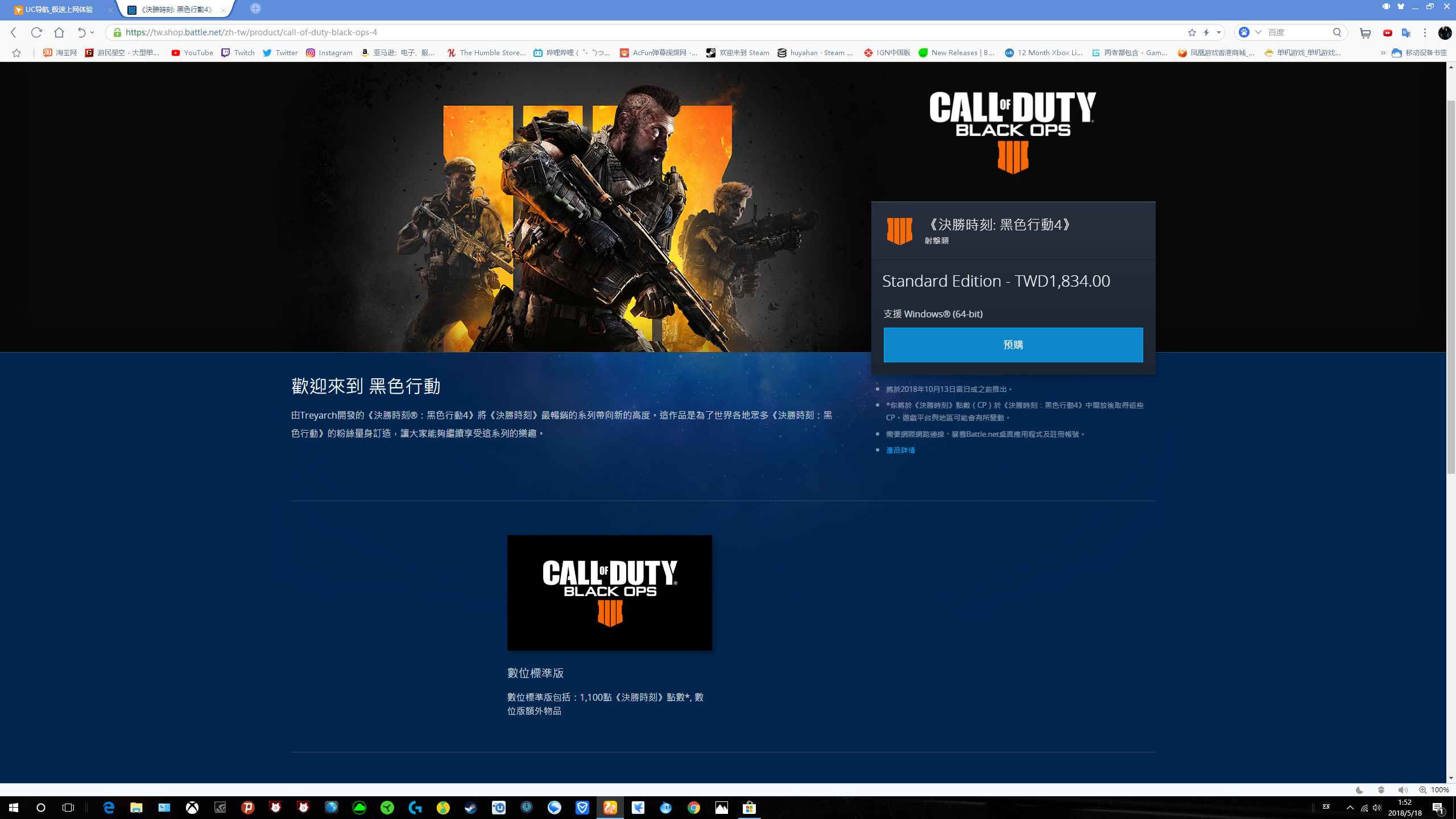
Task: Toggle night mode moon icon in status bar
Action: click(x=1359, y=790)
